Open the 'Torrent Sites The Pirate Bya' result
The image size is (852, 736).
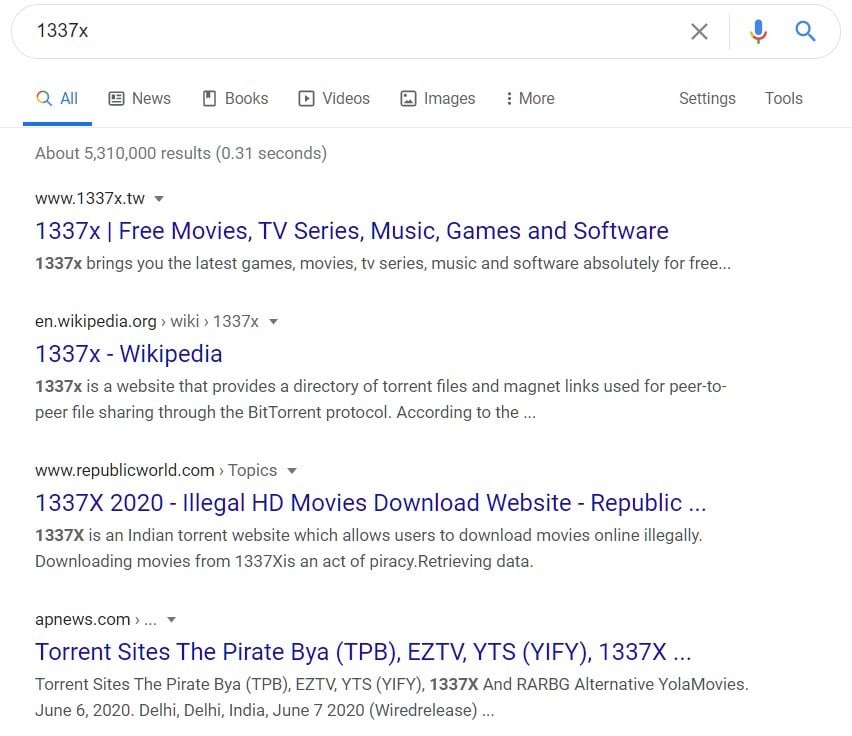pos(363,652)
